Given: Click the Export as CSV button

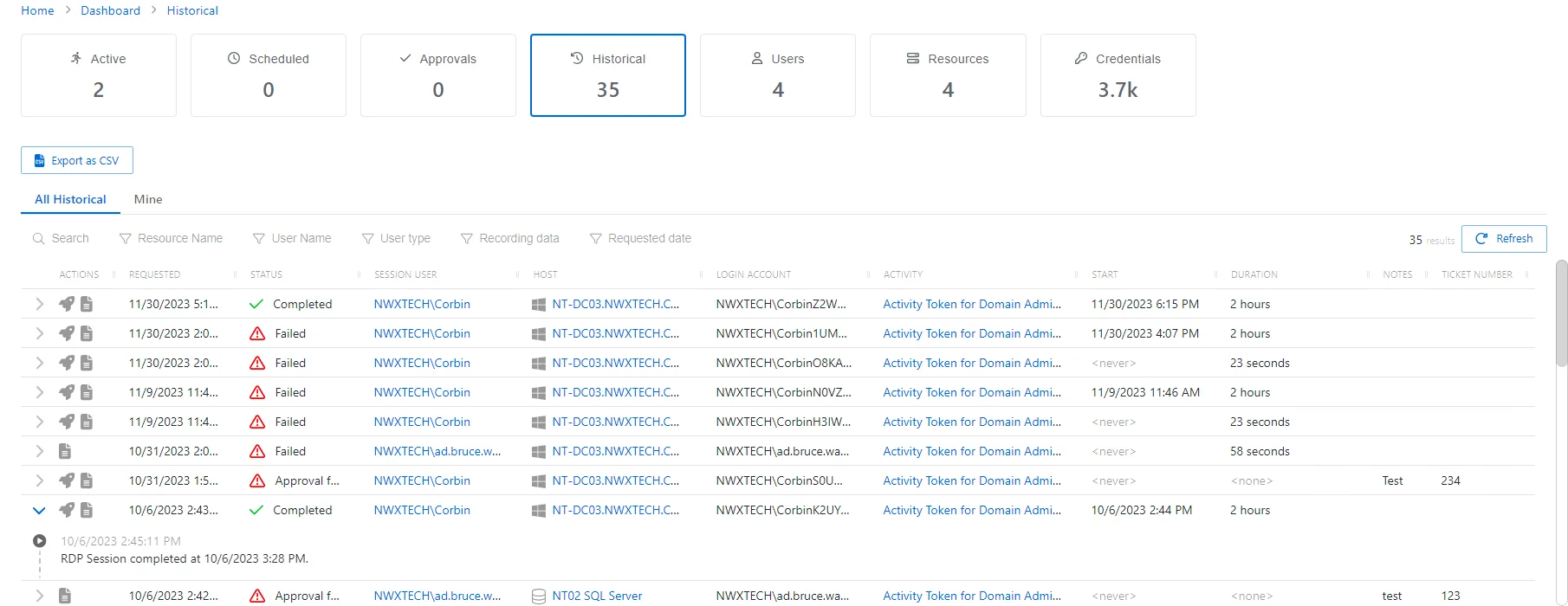Looking at the screenshot, I should (x=77, y=160).
